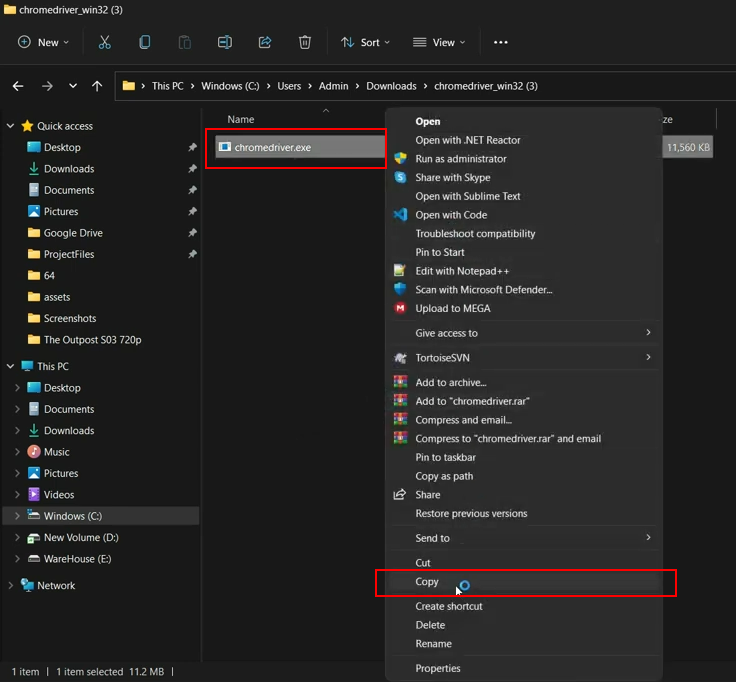Go up one folder level arrow
The width and height of the screenshot is (736, 682).
tap(97, 86)
